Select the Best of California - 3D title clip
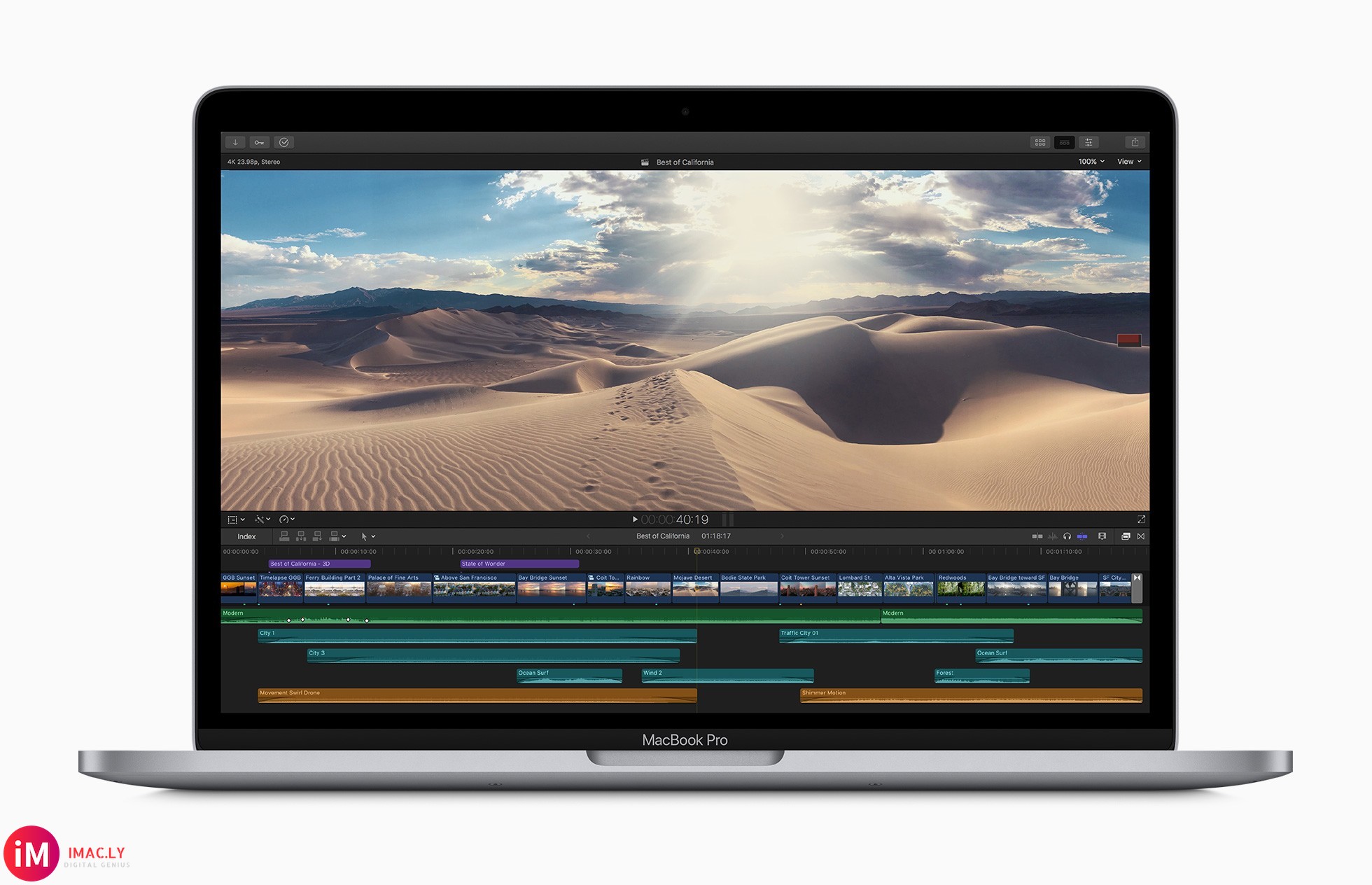Screen dimensions: 1372x885 point(319,564)
